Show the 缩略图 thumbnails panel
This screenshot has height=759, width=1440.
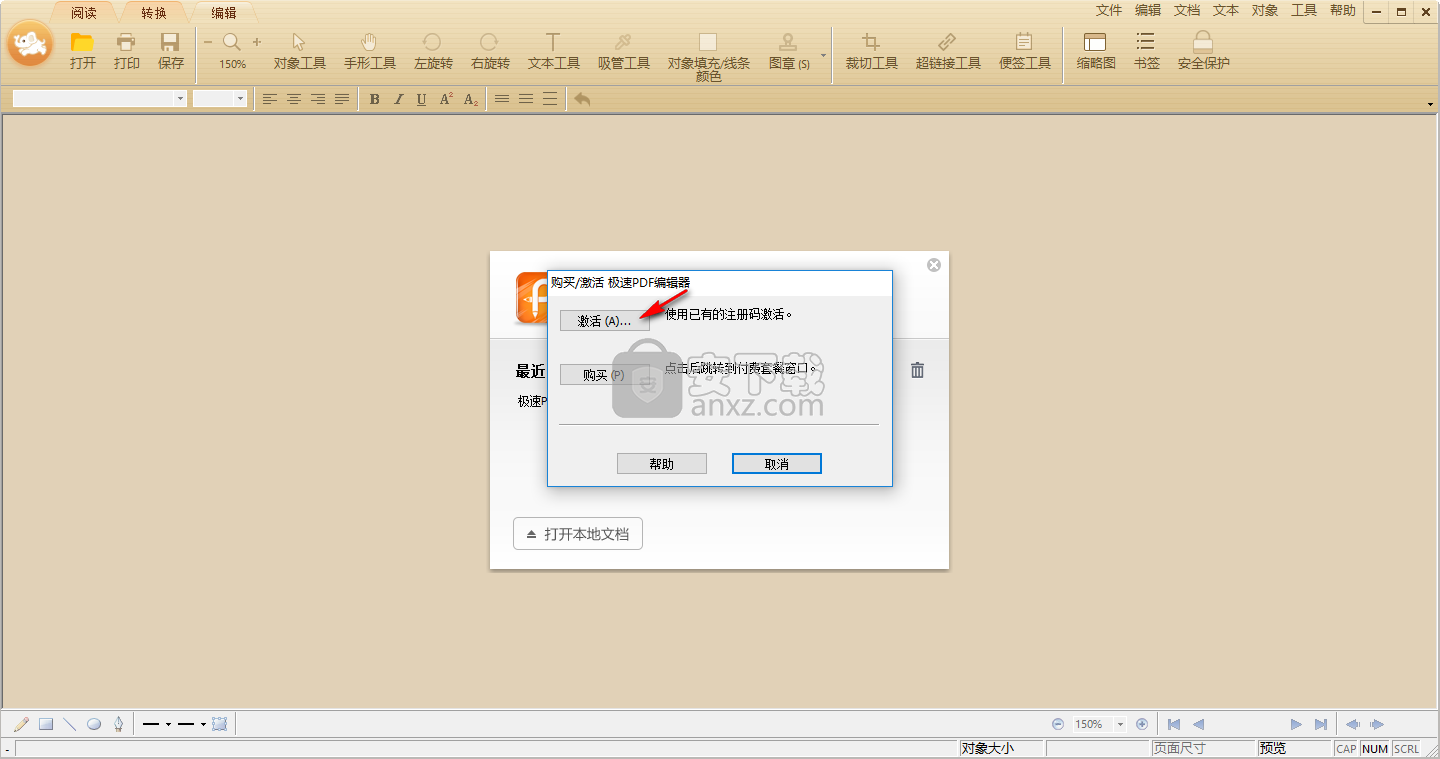pyautogui.click(x=1096, y=50)
